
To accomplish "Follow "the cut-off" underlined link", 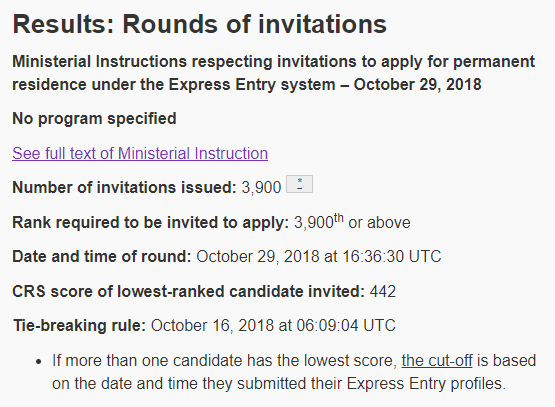I will point(437,361).
